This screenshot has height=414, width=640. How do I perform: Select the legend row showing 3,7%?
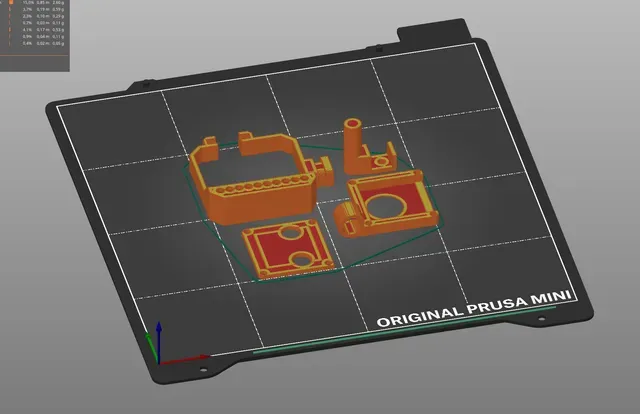tap(36, 9)
